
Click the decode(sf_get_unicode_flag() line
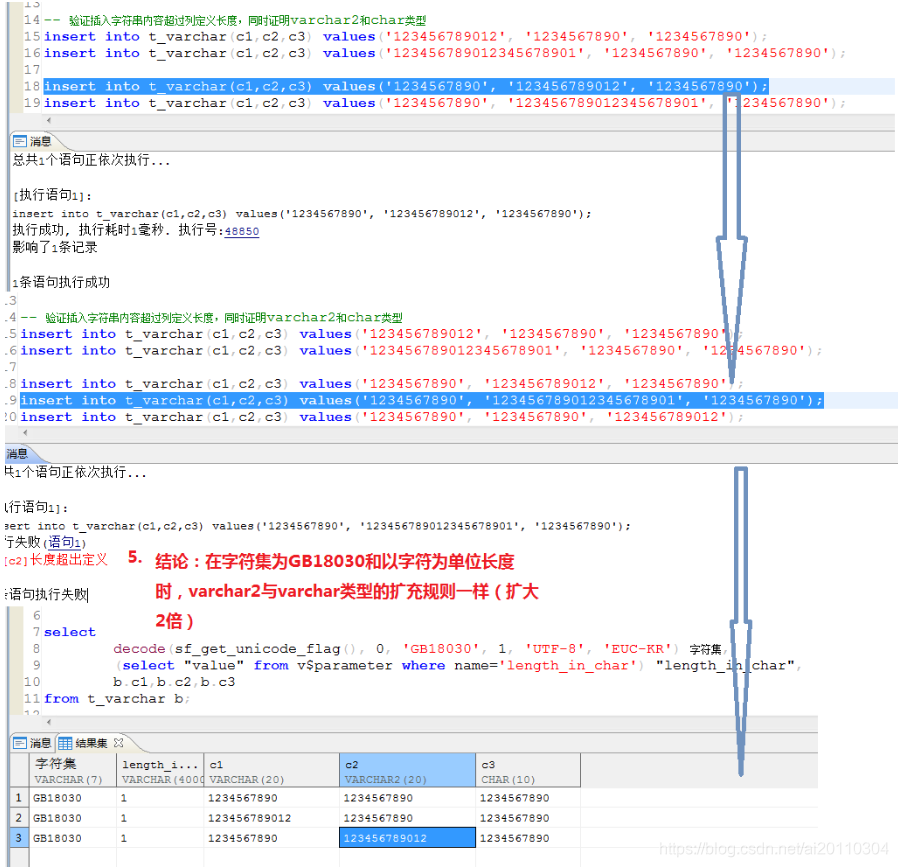pos(420,649)
